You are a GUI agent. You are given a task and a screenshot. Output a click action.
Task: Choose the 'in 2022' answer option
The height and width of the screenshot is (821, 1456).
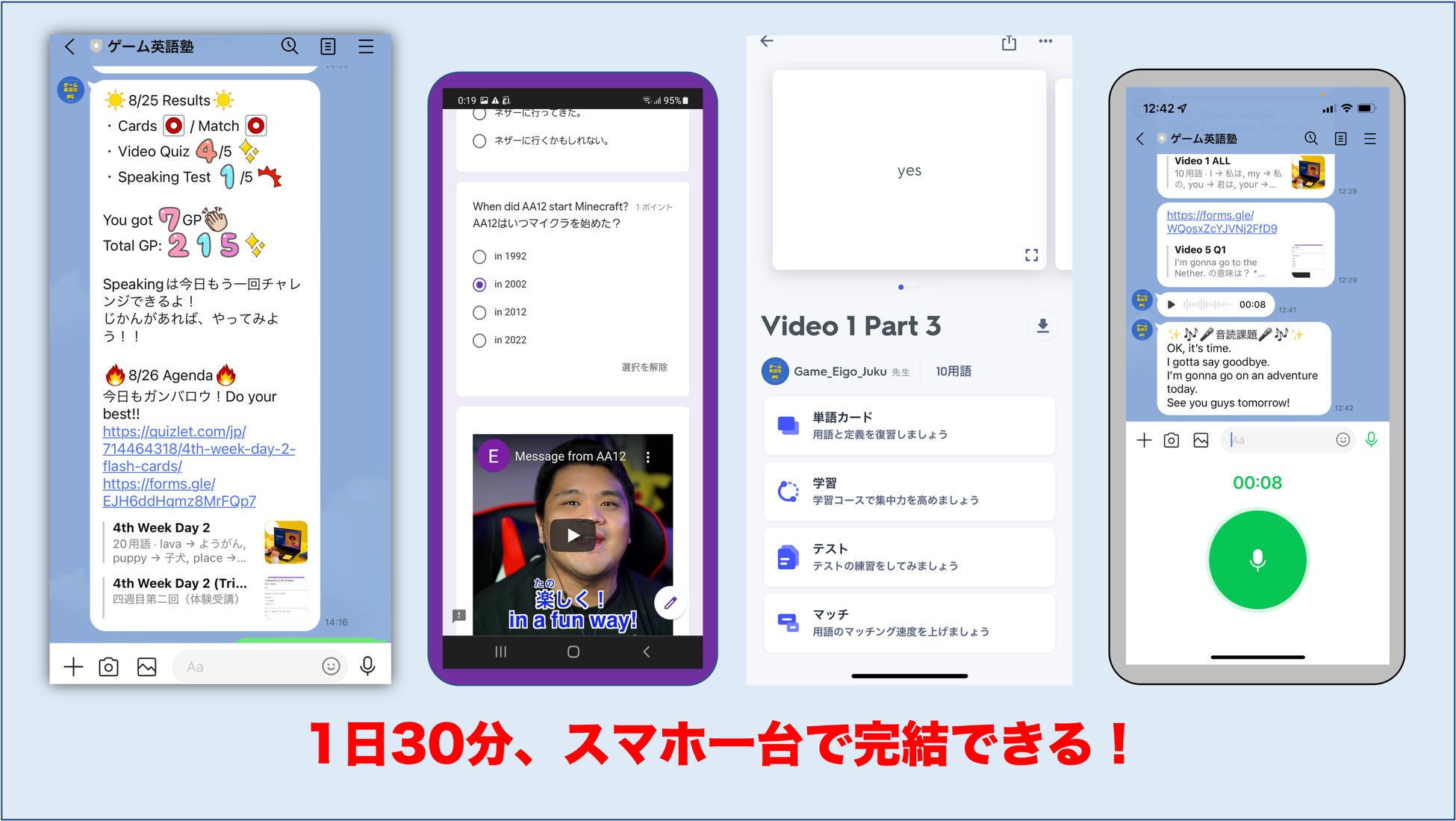pyautogui.click(x=479, y=341)
